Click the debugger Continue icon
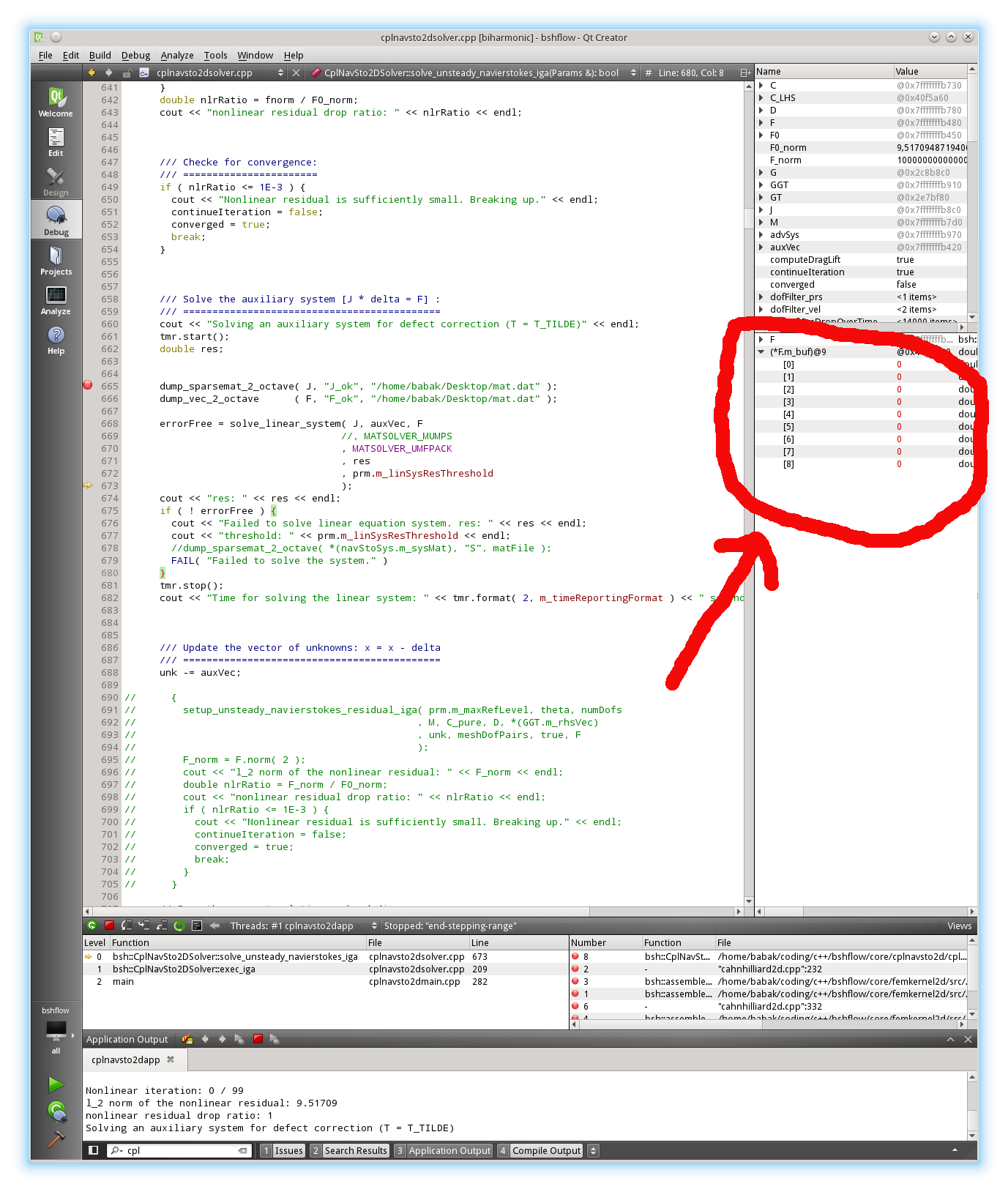The width and height of the screenshot is (1008, 1192). click(92, 925)
